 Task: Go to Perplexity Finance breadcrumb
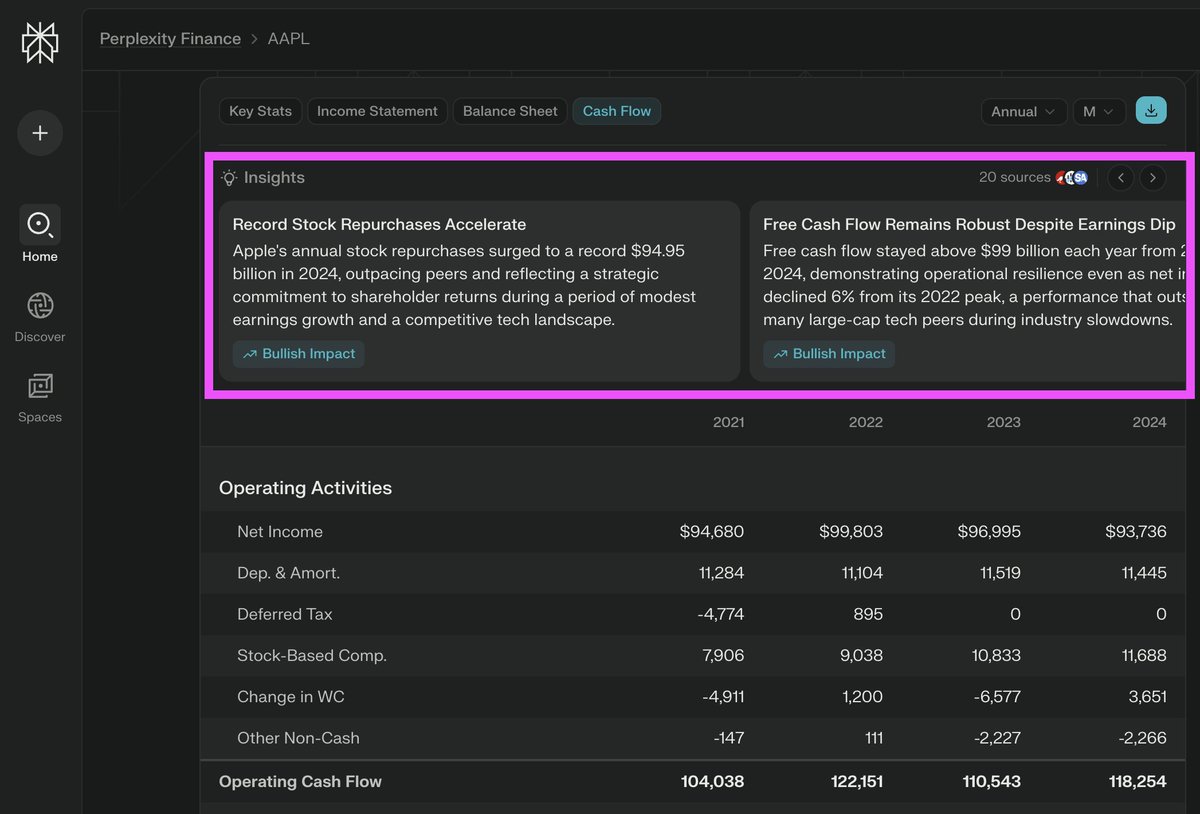170,38
